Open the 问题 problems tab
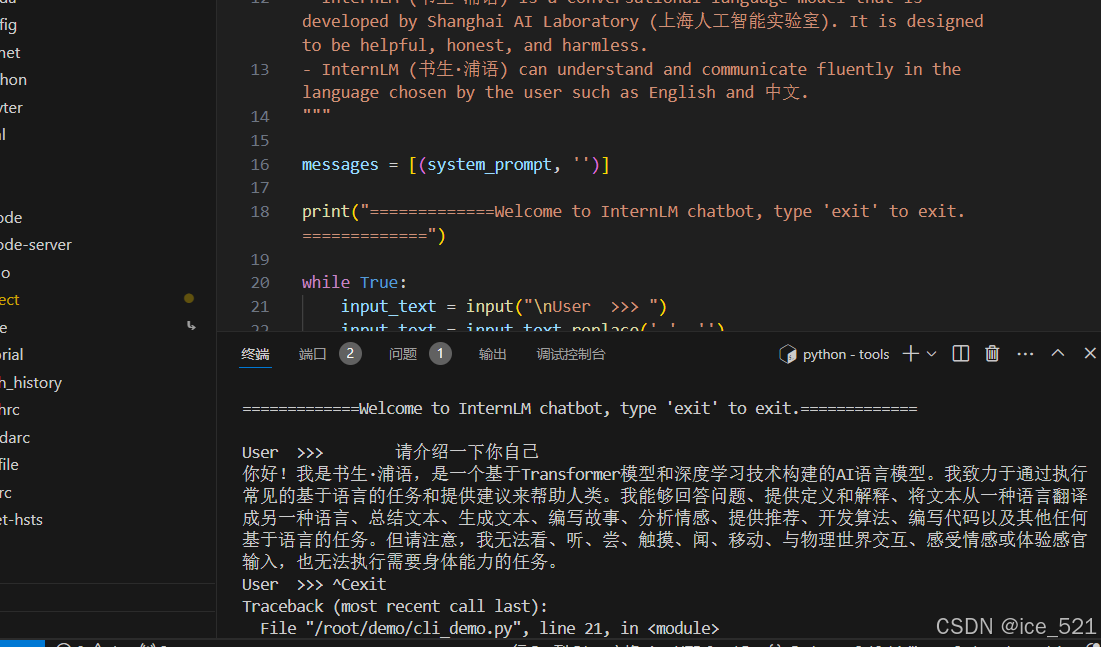This screenshot has width=1101, height=647. (x=403, y=354)
